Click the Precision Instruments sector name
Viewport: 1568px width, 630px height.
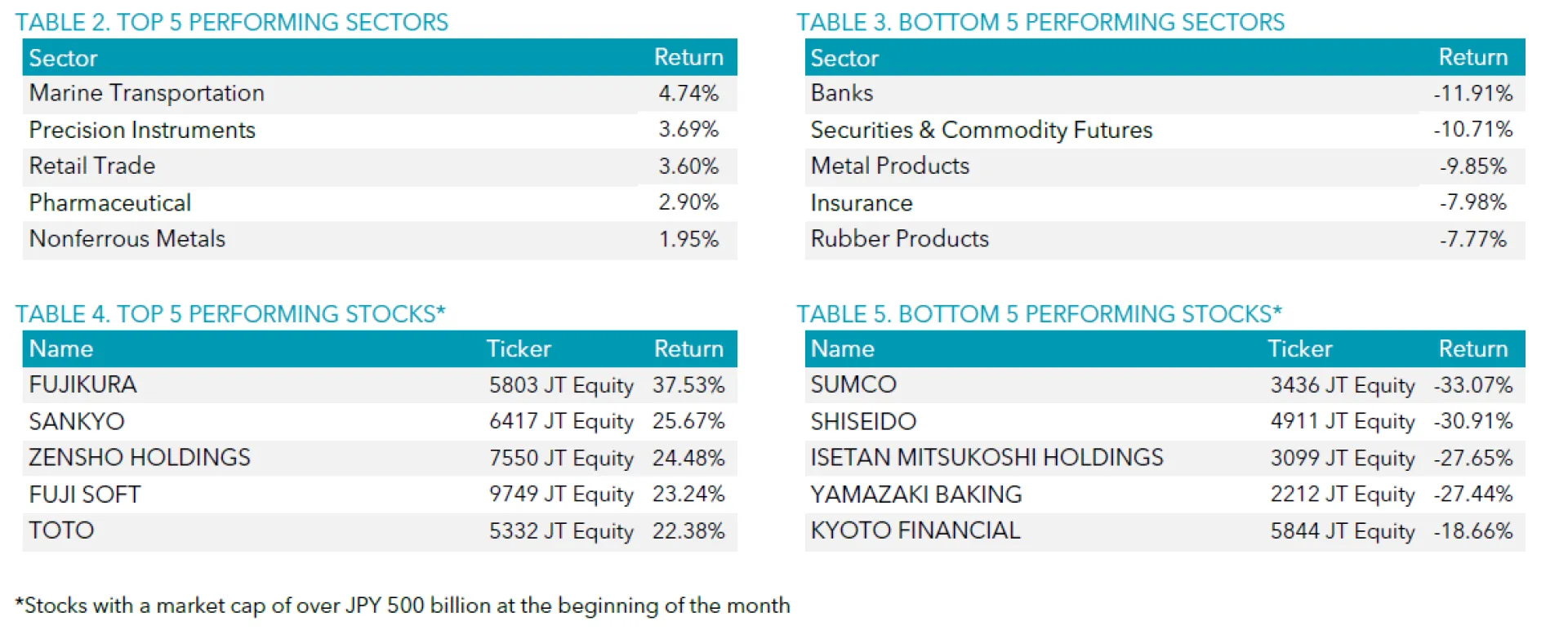(142, 130)
